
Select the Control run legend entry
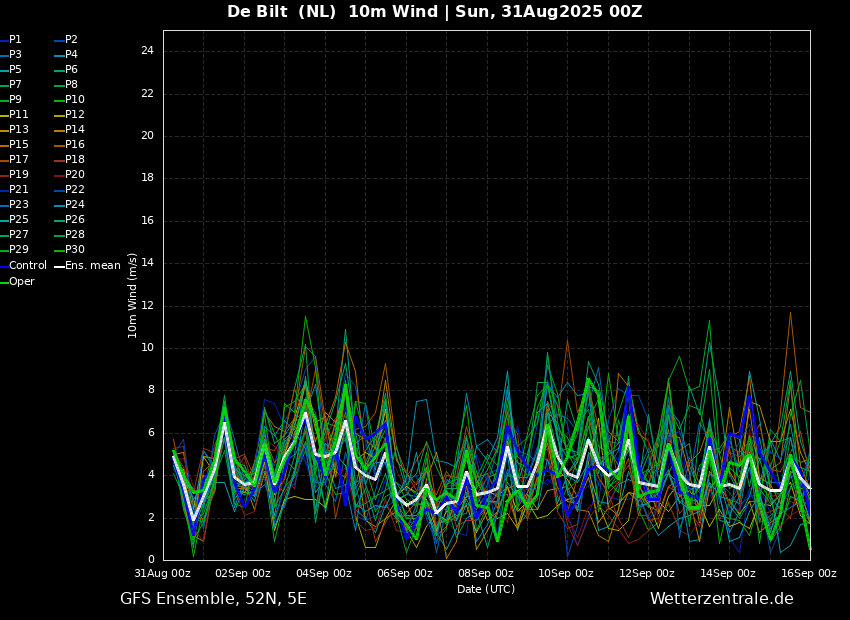click(x=27, y=266)
